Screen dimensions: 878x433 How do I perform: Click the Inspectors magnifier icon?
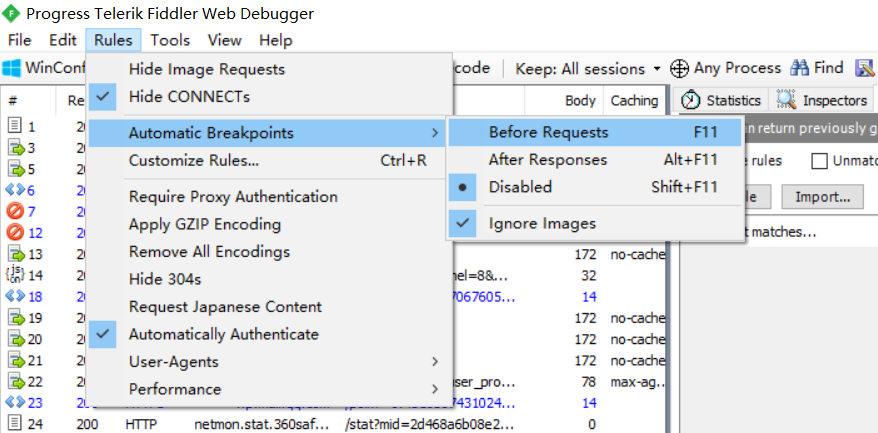786,100
